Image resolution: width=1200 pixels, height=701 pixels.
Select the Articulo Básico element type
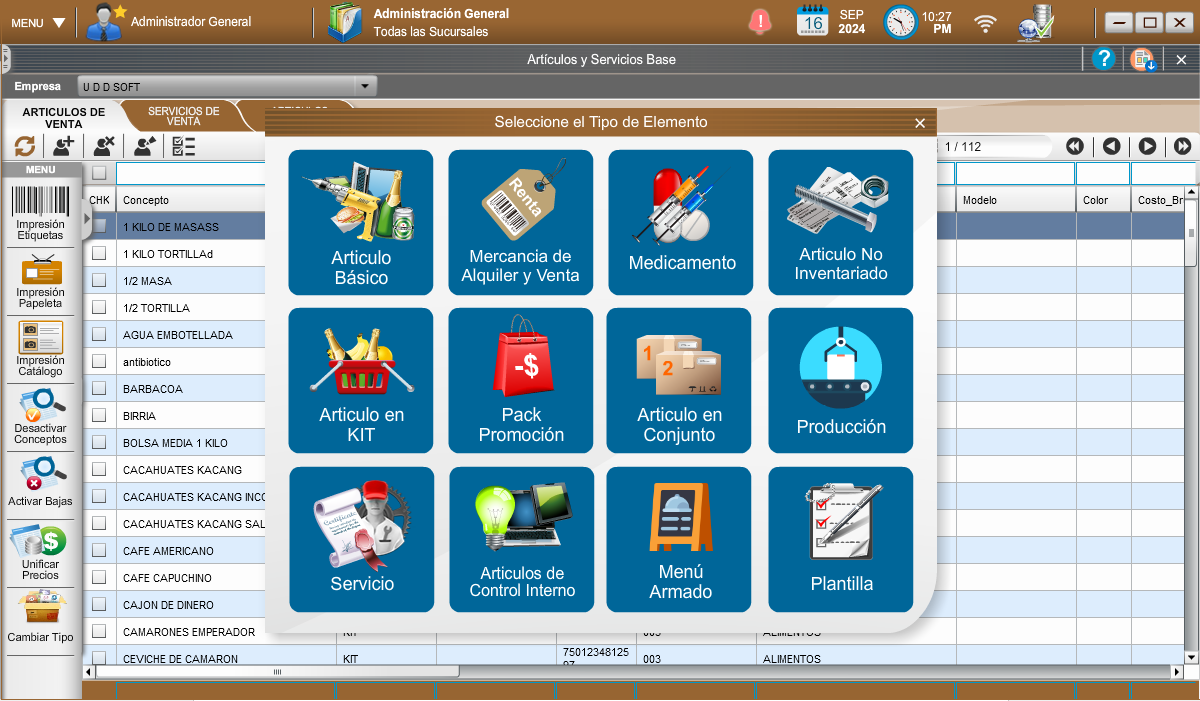361,222
